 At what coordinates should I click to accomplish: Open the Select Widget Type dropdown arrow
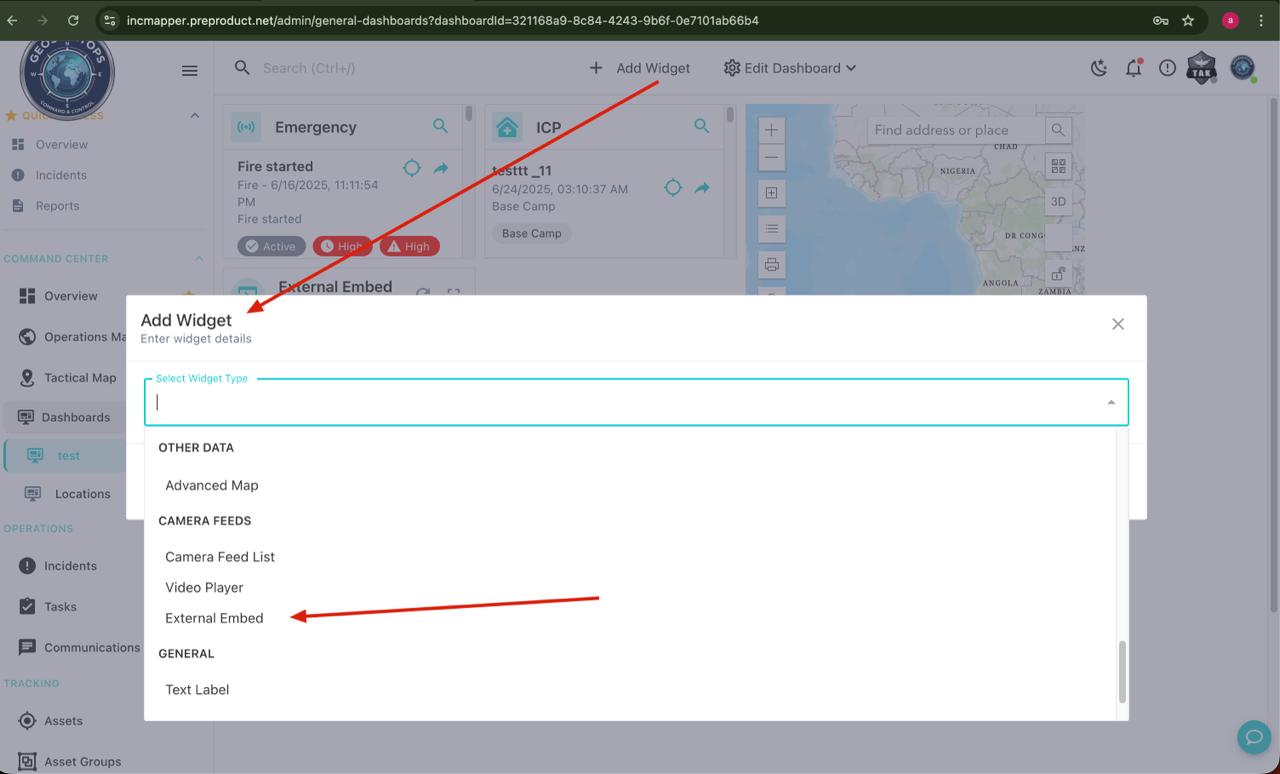click(1111, 401)
